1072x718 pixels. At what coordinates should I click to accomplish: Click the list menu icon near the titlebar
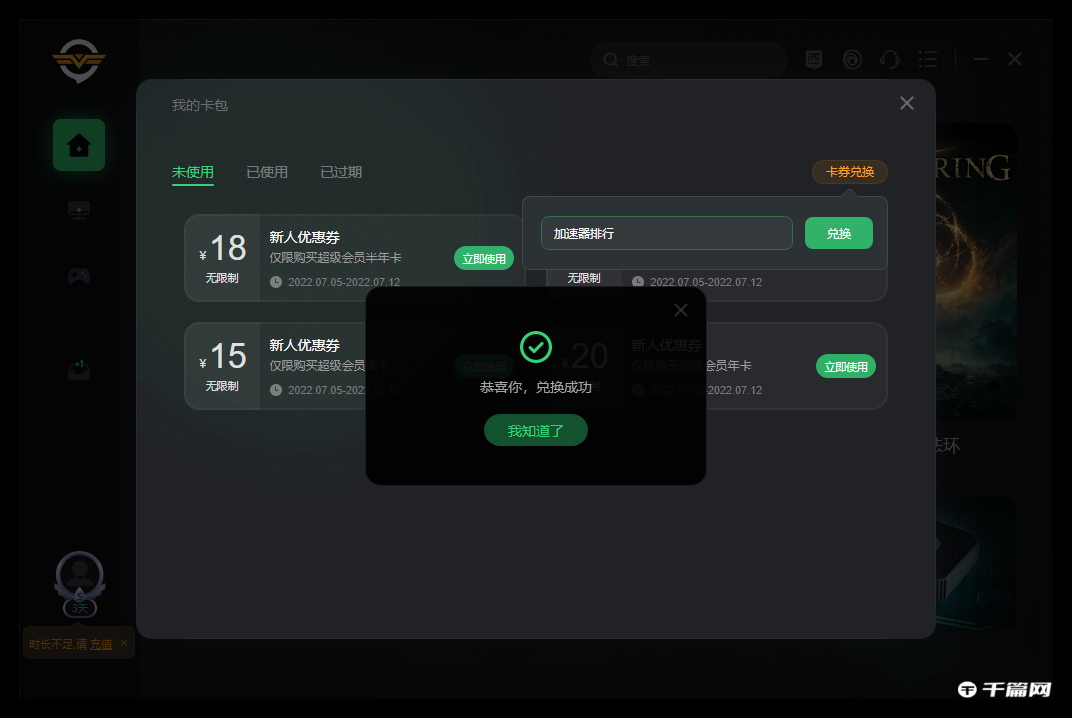[x=928, y=59]
